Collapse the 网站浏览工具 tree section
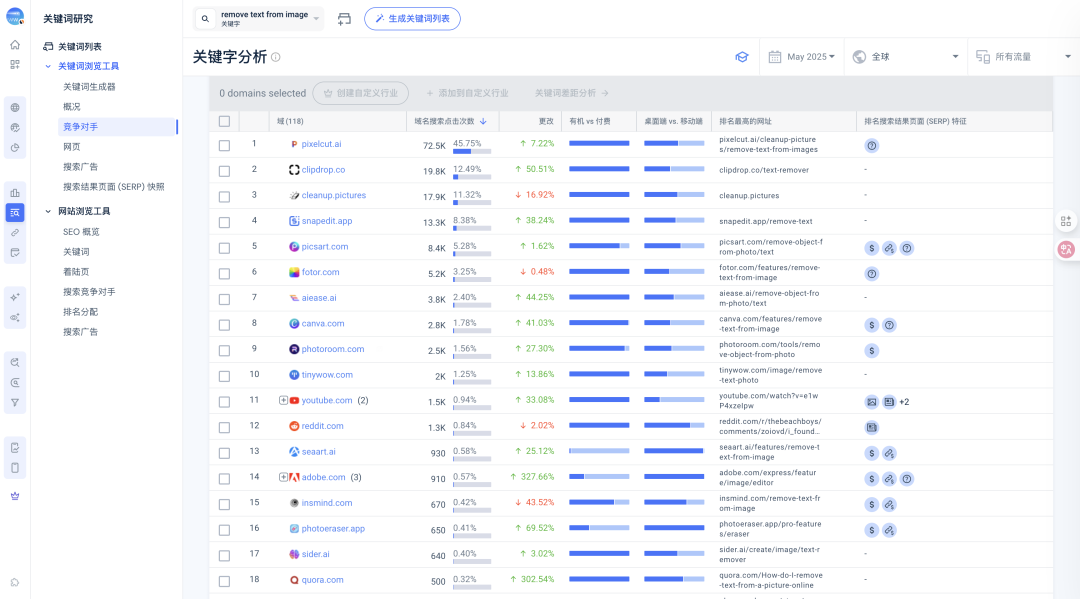The height and width of the screenshot is (599, 1080). (48, 211)
